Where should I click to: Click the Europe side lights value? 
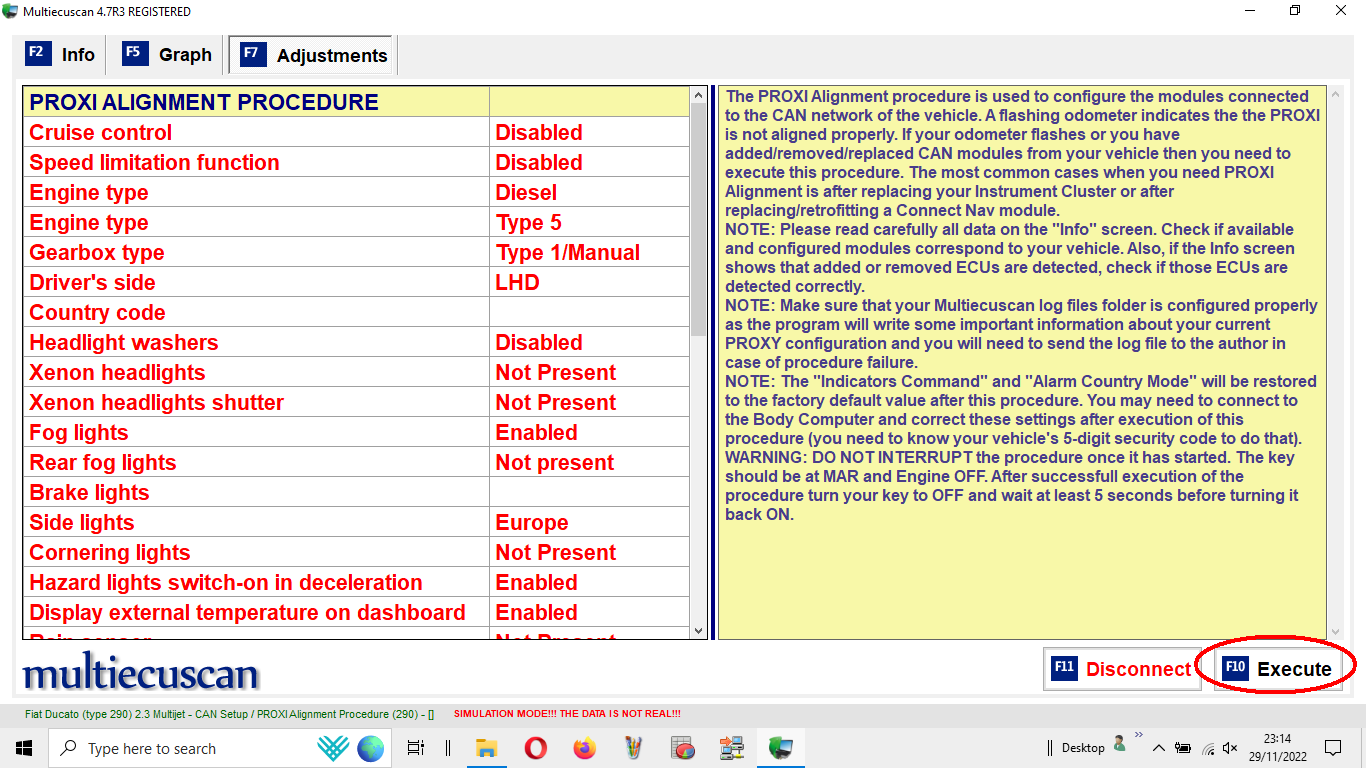pyautogui.click(x=532, y=522)
